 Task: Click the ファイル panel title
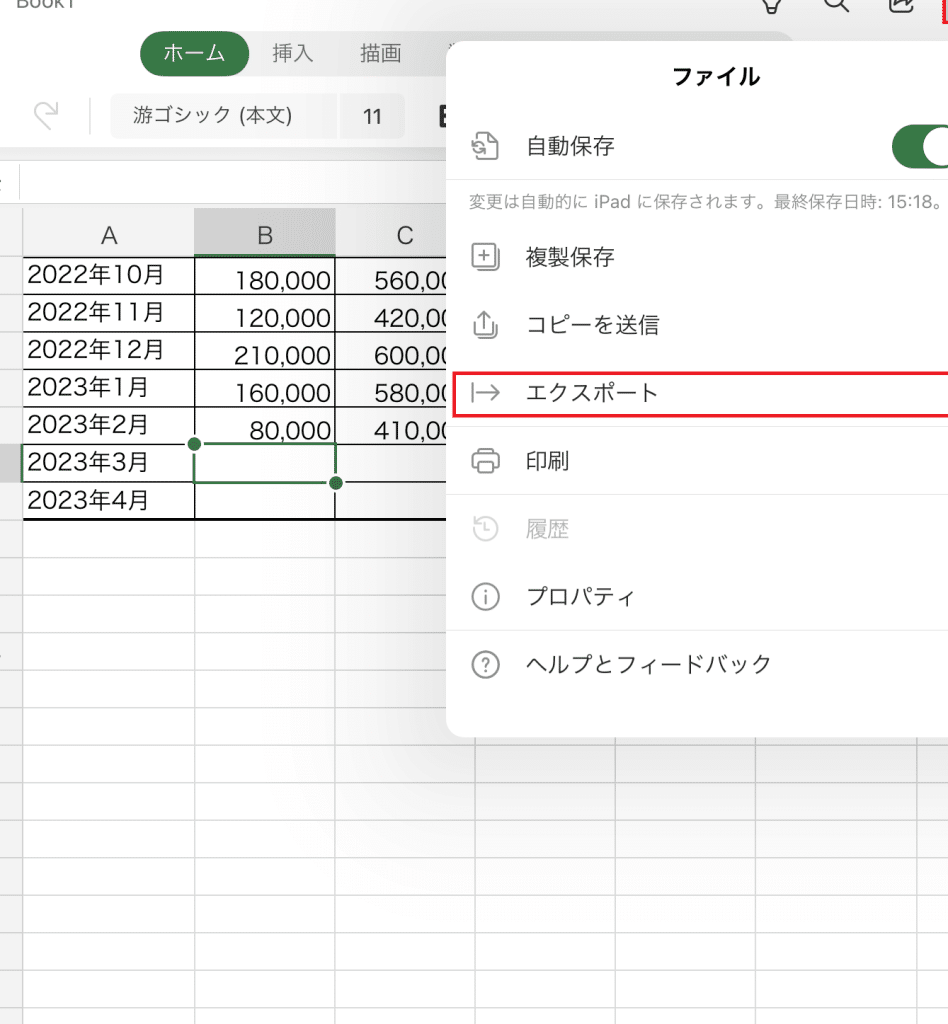click(x=716, y=76)
